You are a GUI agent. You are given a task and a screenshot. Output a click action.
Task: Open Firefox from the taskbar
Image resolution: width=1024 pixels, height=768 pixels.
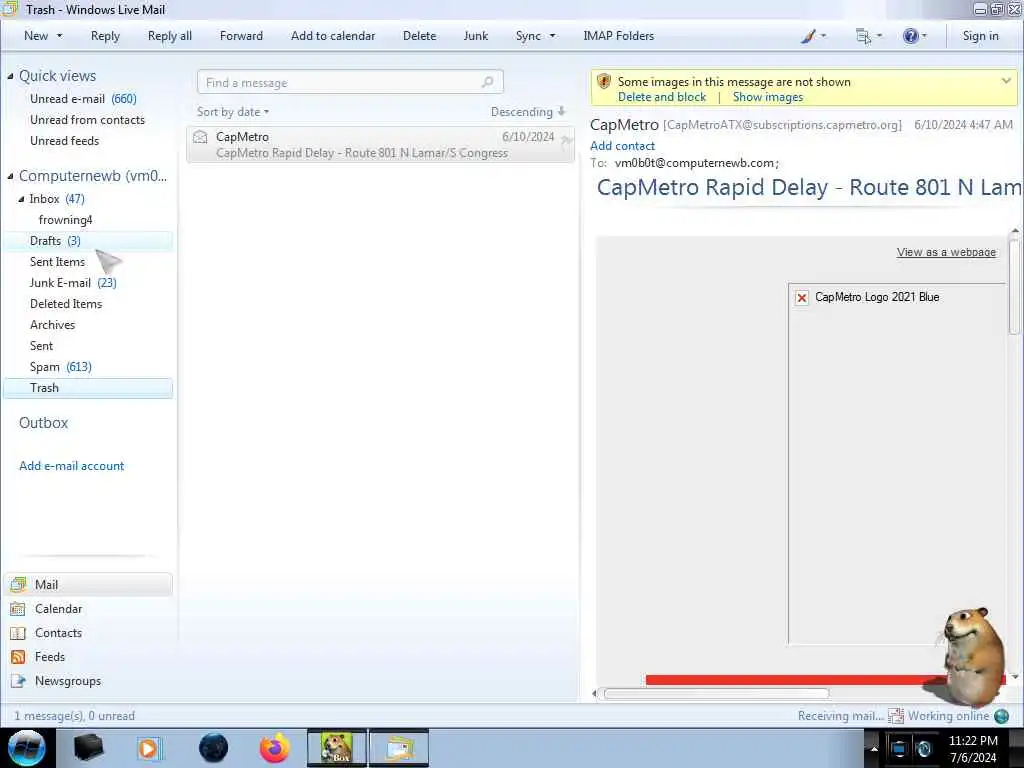[275, 748]
